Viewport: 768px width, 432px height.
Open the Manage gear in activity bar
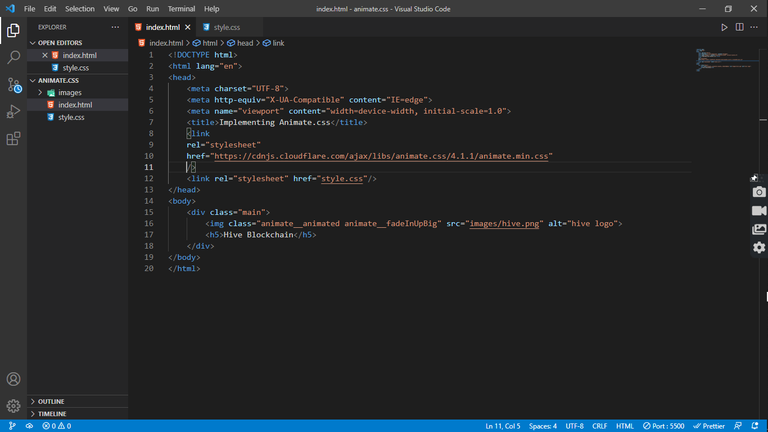coord(13,406)
